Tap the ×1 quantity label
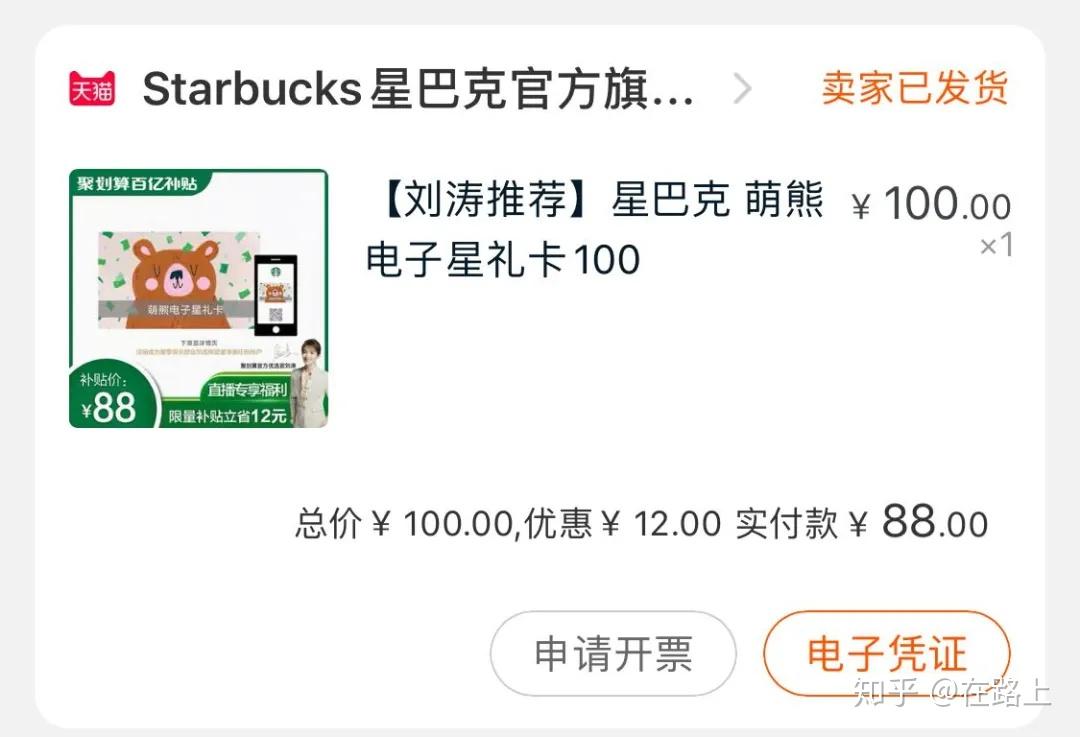Image resolution: width=1080 pixels, height=737 pixels. 996,245
